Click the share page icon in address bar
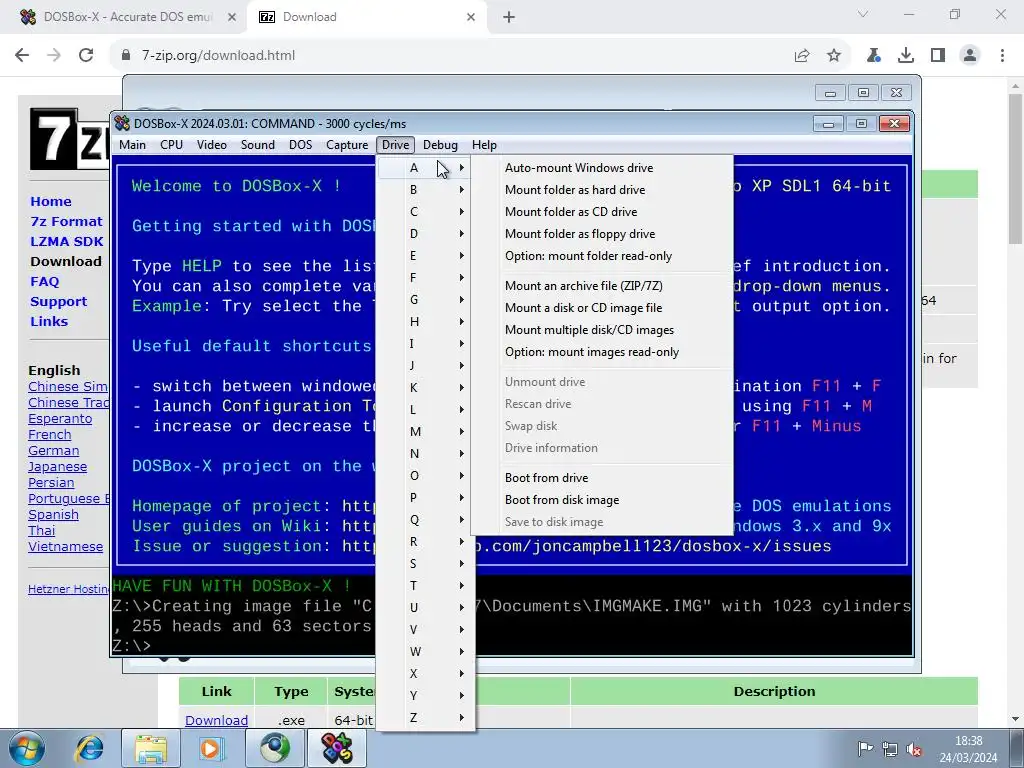The height and width of the screenshot is (768, 1024). (x=802, y=56)
